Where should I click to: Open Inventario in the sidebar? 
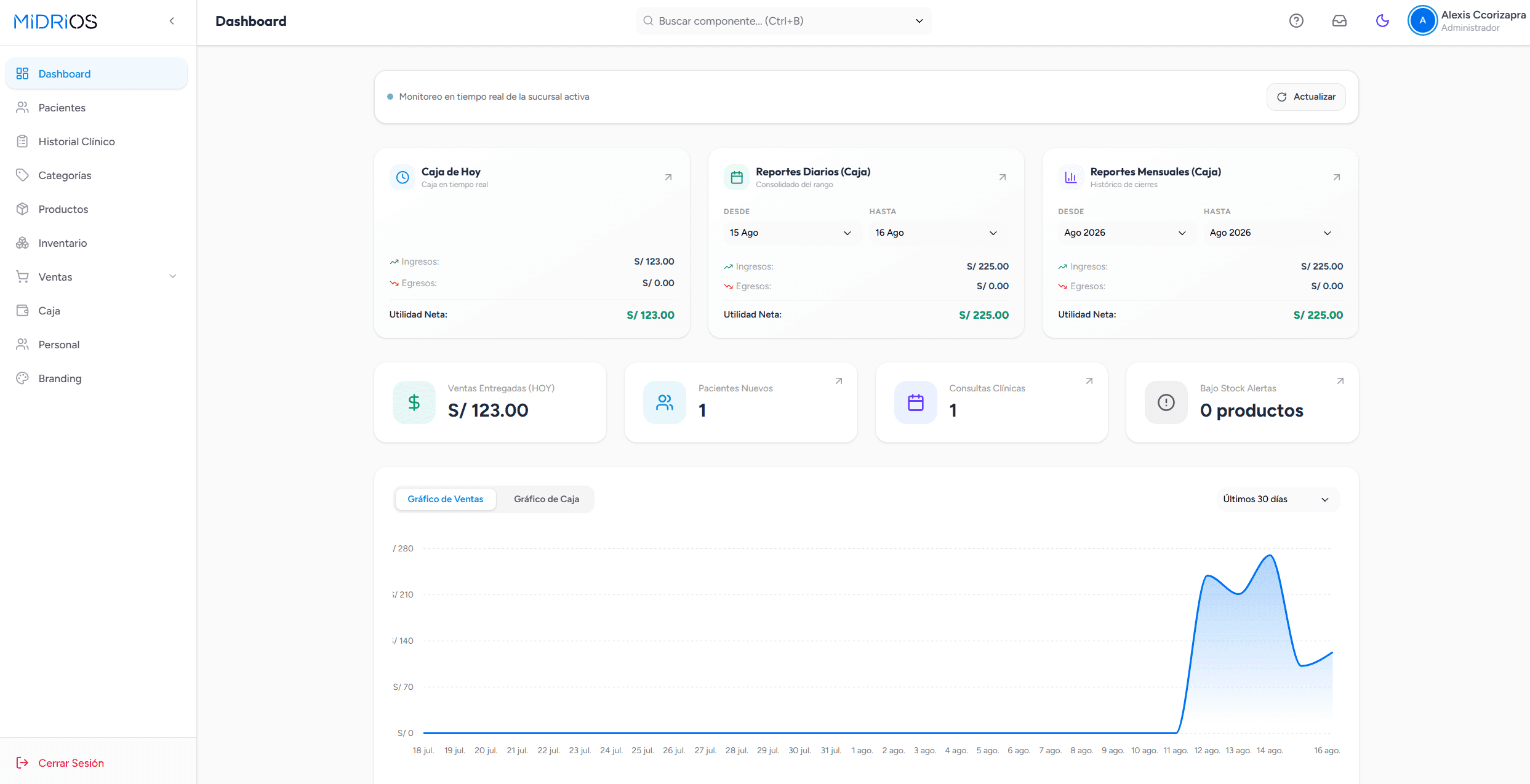97,243
